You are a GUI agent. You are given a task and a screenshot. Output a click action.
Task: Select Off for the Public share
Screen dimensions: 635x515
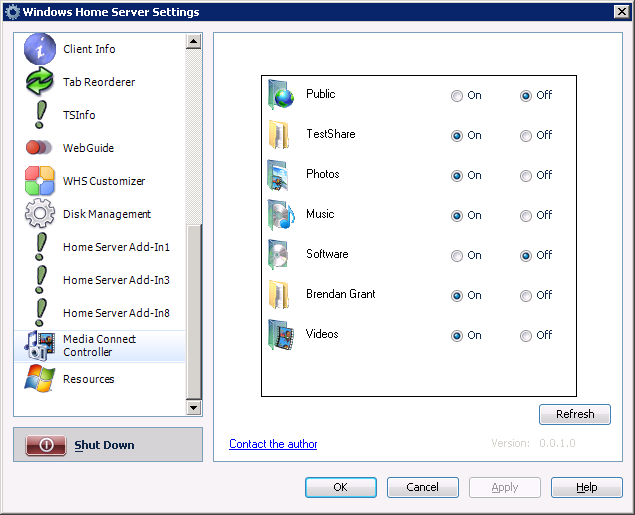pyautogui.click(x=525, y=96)
